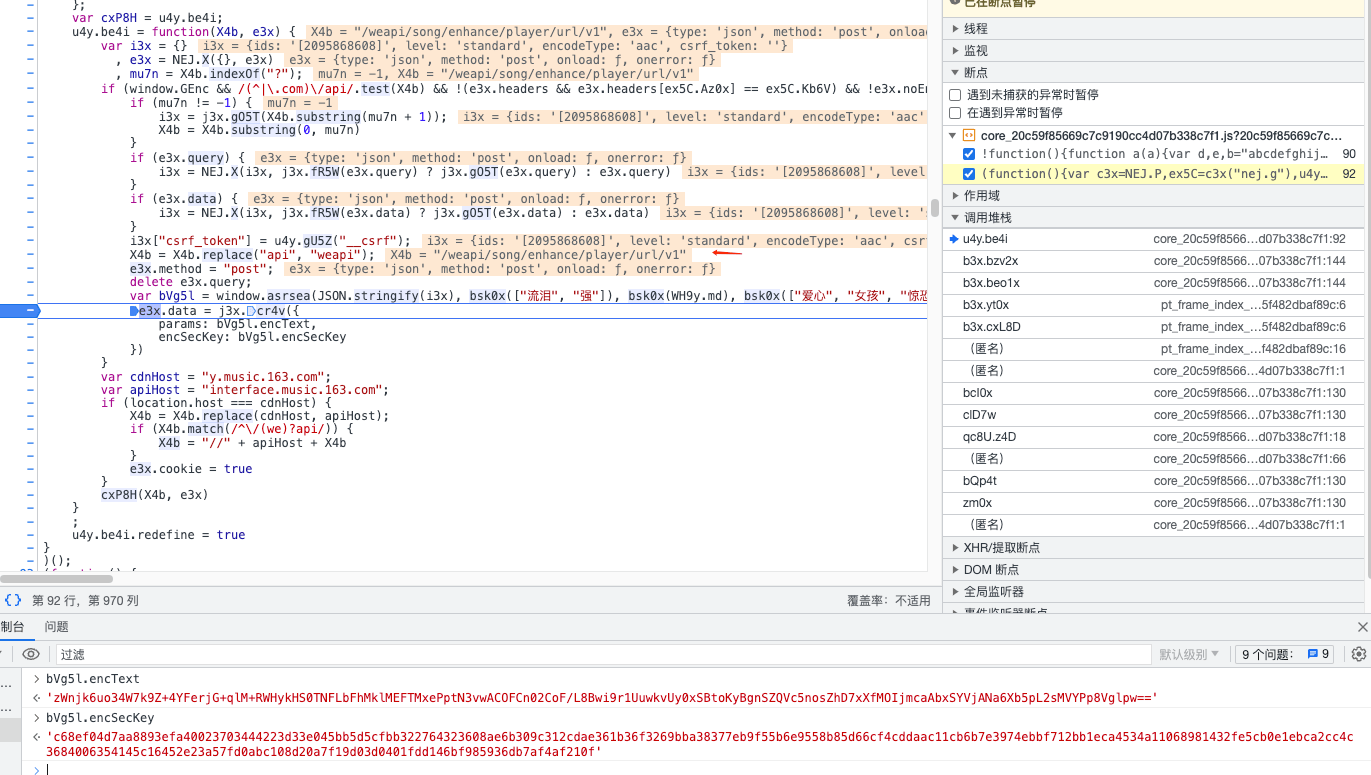The height and width of the screenshot is (775, 1371).
Task: Select b3x.bzv2x call stack frame
Action: (990, 261)
